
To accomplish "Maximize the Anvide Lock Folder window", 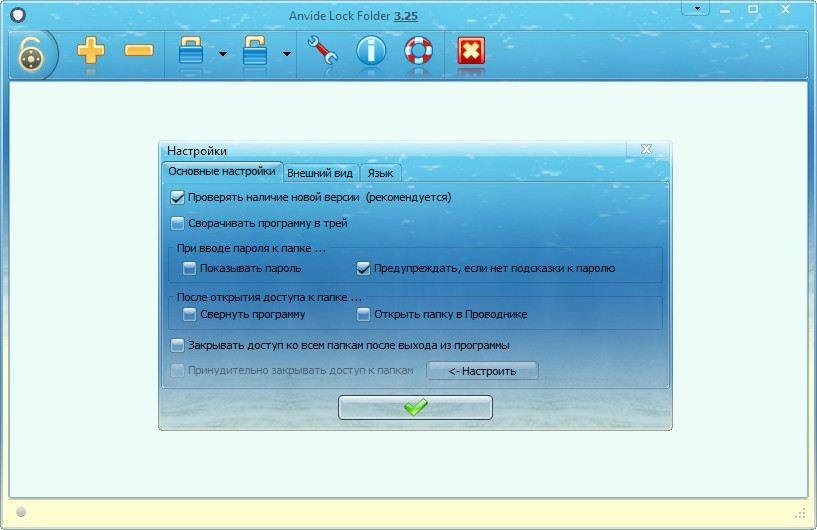I will tap(753, 9).
